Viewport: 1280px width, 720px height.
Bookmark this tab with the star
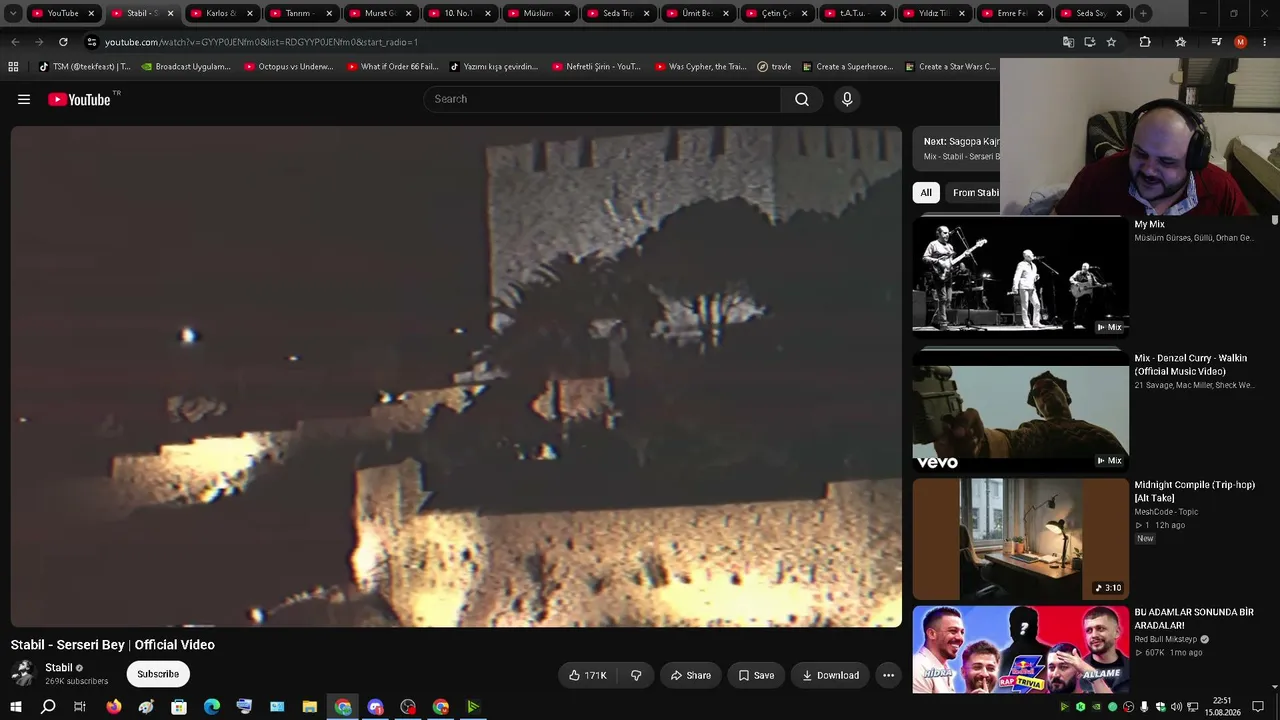1111,42
